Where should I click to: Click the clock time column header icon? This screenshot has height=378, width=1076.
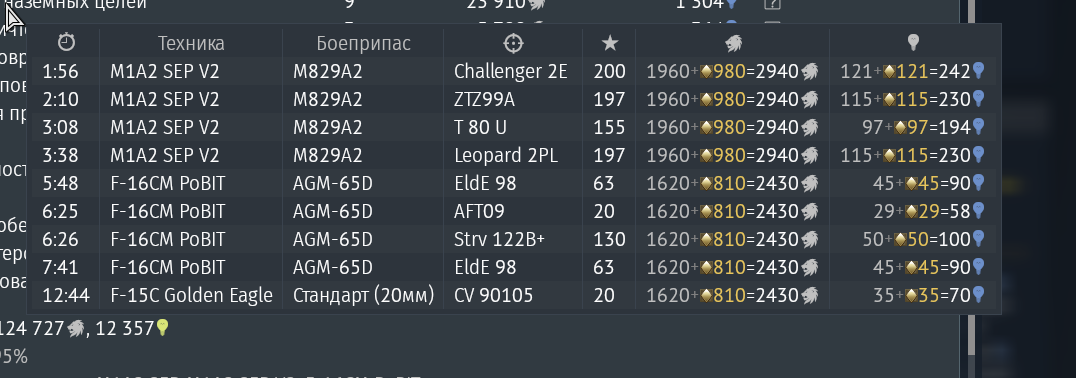(x=67, y=43)
